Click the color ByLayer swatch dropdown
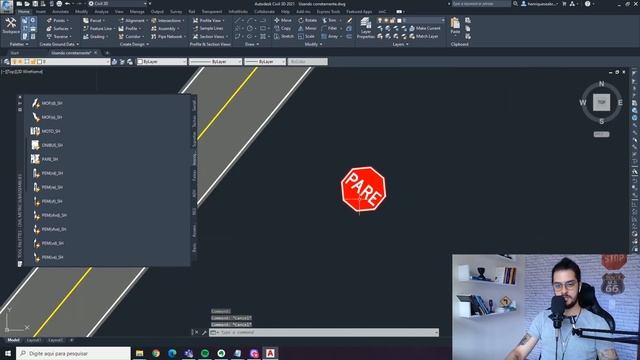 point(161,62)
